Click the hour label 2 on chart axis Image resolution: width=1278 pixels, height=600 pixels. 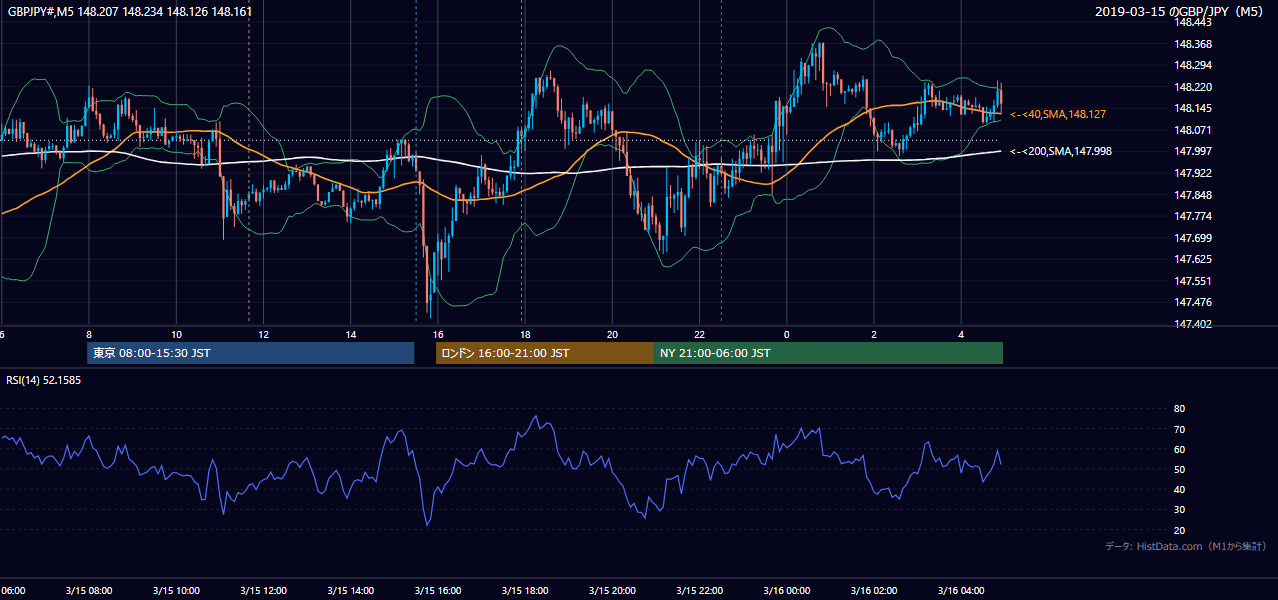(x=874, y=334)
